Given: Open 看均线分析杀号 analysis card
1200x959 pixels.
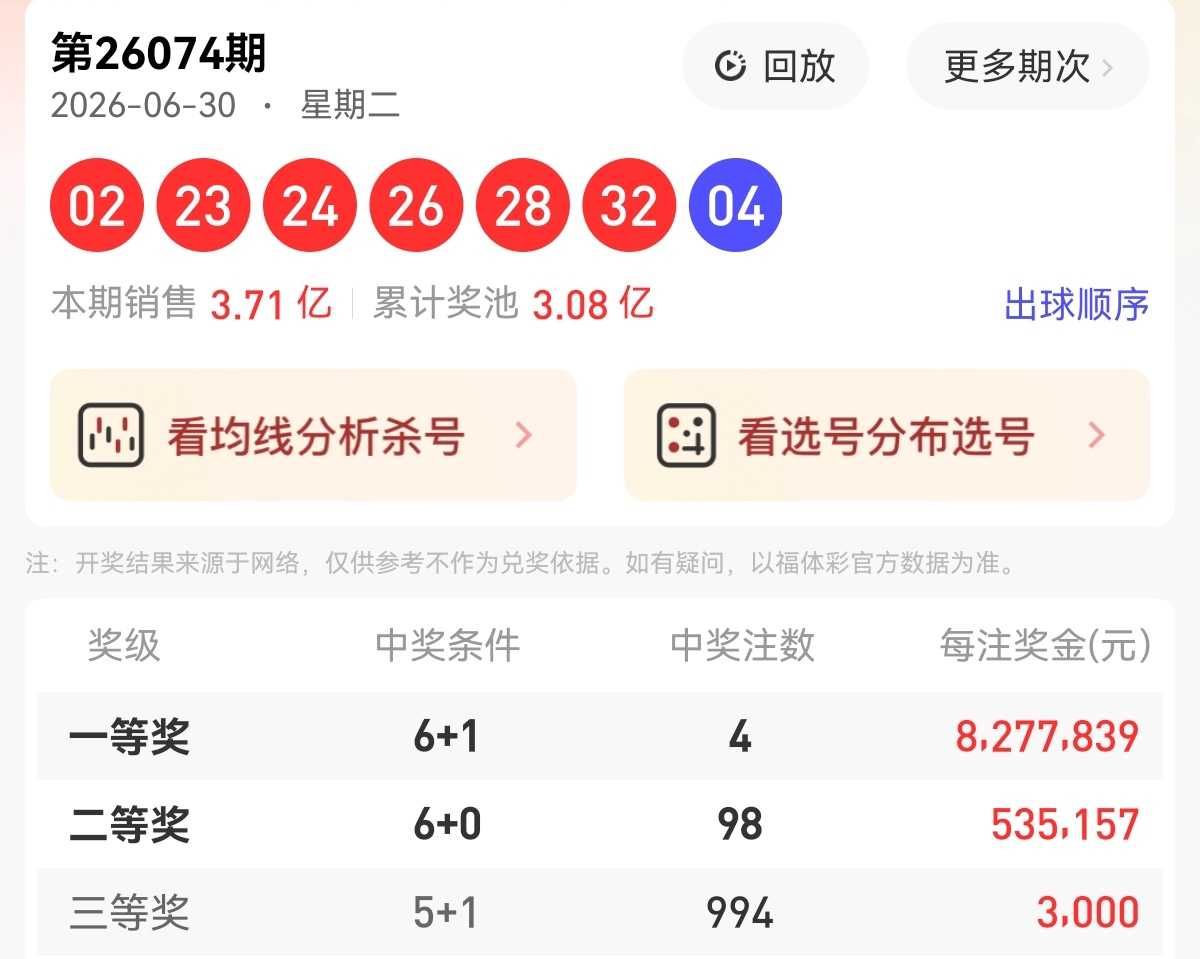Looking at the screenshot, I should (x=313, y=435).
